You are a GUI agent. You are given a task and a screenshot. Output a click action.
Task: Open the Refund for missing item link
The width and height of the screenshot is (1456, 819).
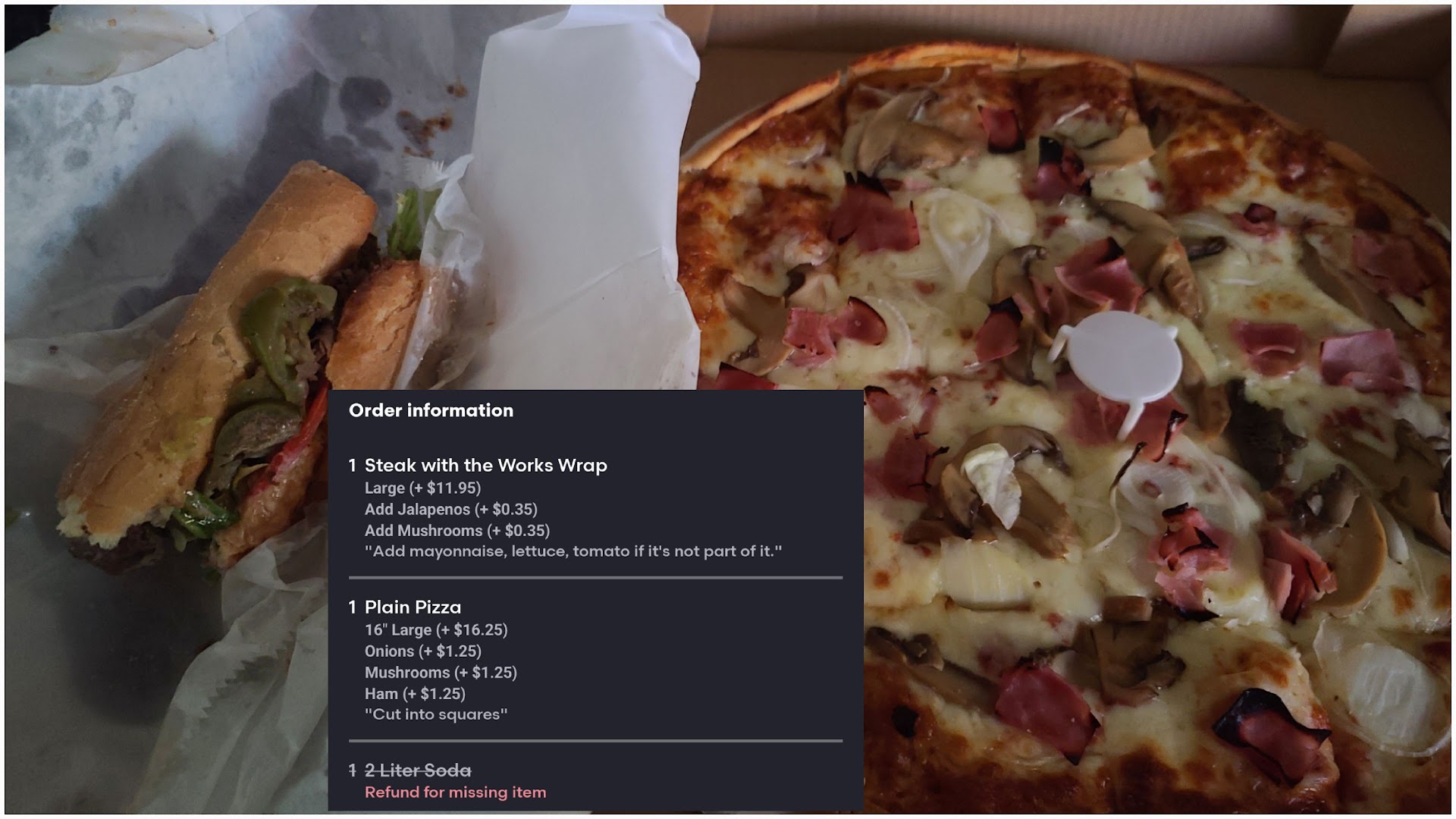coord(455,792)
